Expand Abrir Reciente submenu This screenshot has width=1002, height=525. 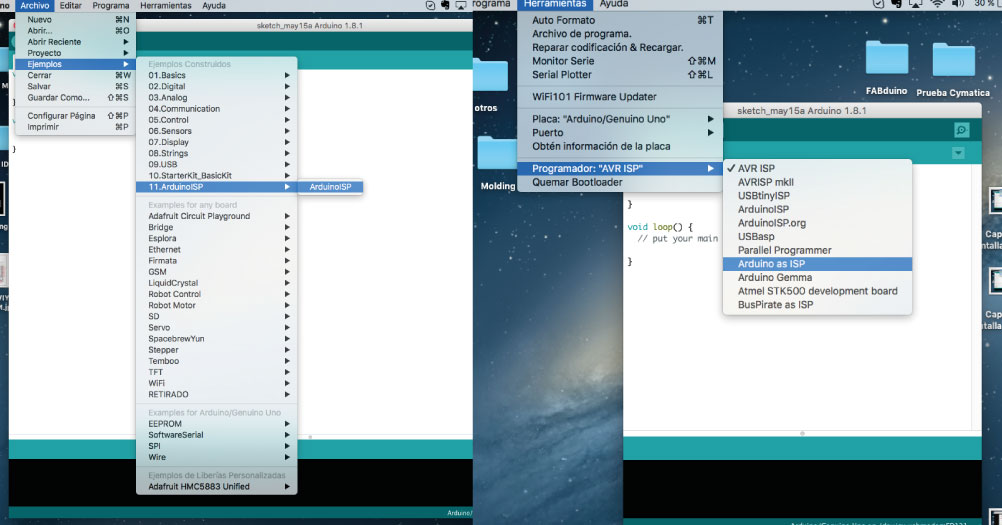(75, 42)
